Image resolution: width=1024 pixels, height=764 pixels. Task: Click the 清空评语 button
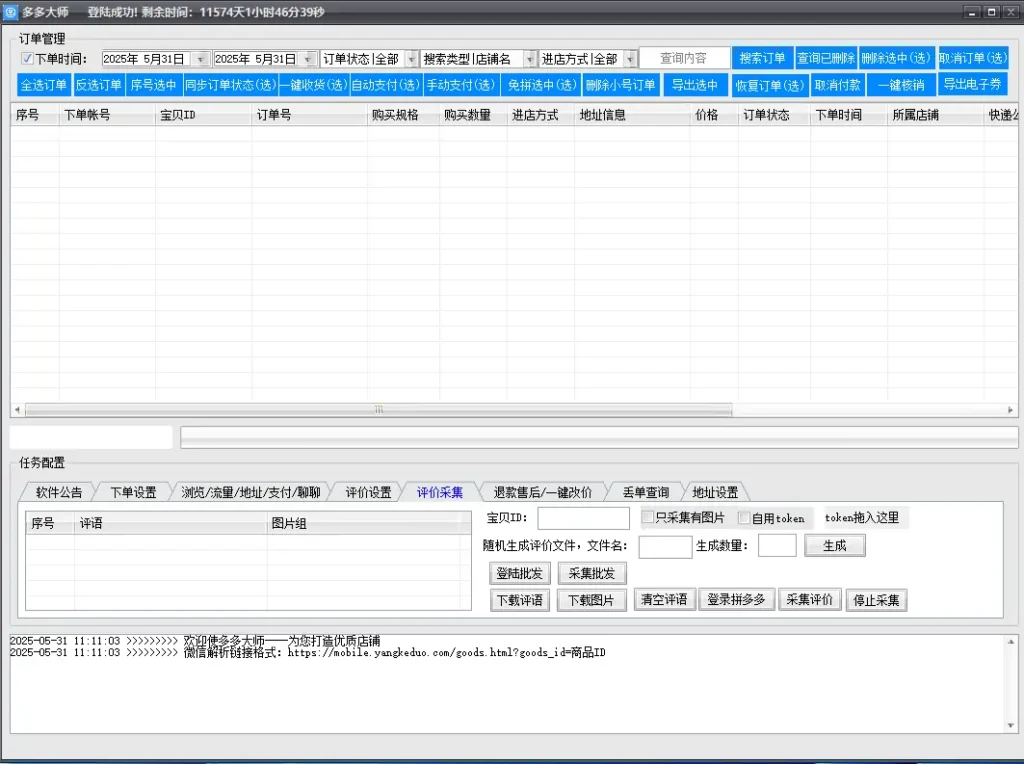coord(664,599)
